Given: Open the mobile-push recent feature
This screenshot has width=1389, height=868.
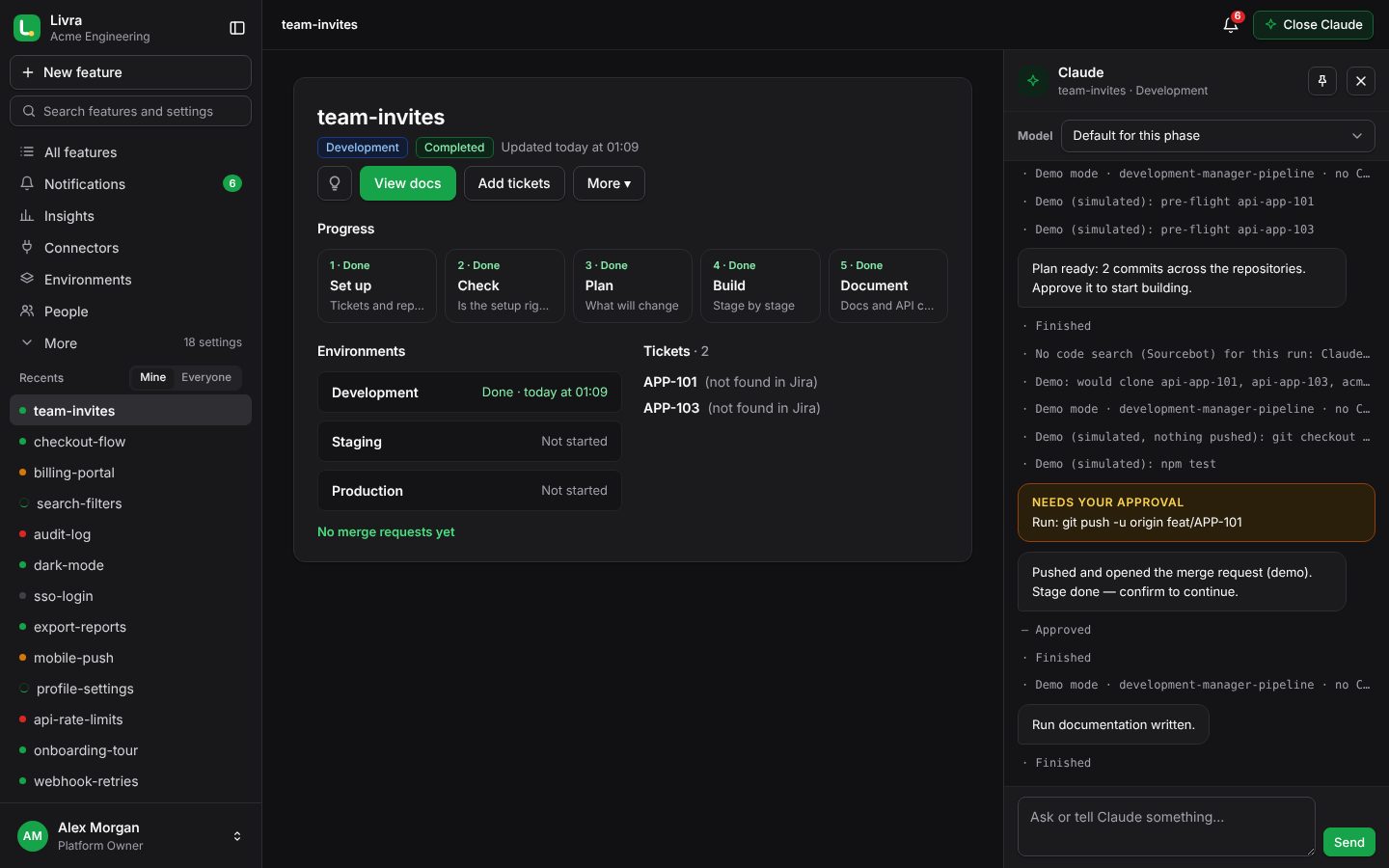Looking at the screenshot, I should click(x=130, y=658).
